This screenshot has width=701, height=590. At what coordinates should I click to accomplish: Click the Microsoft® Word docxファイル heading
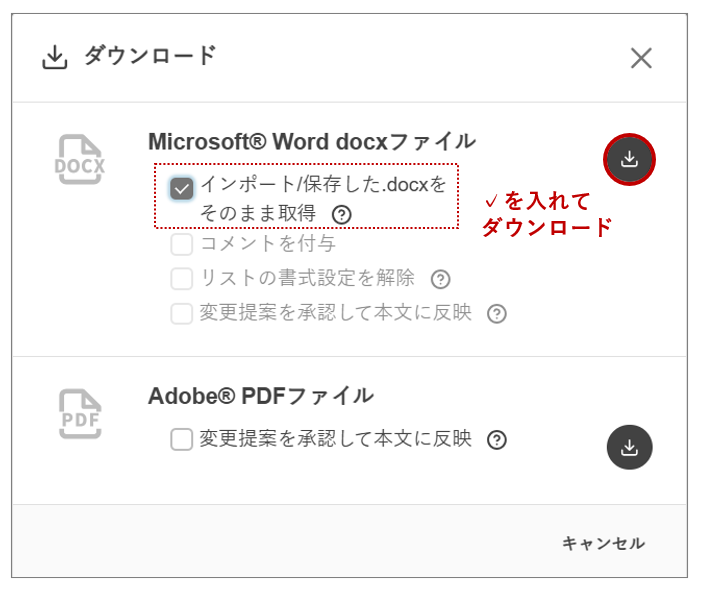tap(311, 141)
